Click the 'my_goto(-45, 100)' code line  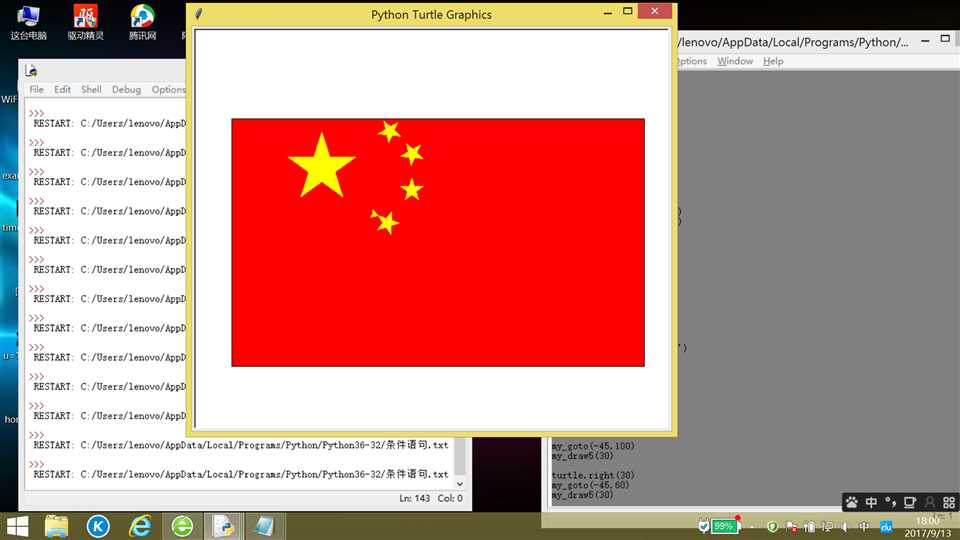point(593,446)
